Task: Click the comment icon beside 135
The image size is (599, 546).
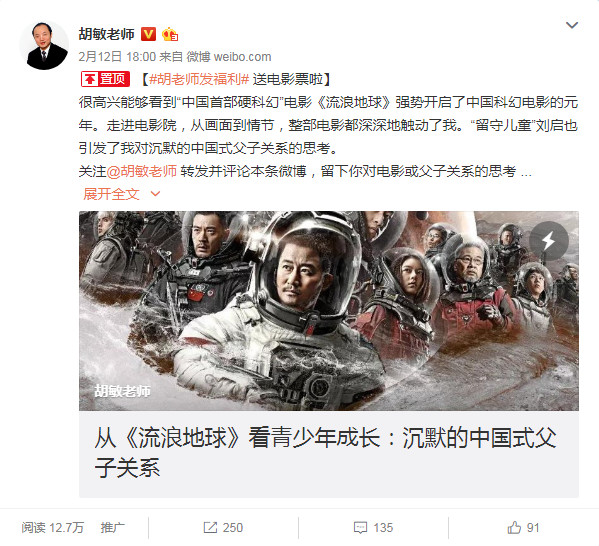Action: pyautogui.click(x=360, y=528)
